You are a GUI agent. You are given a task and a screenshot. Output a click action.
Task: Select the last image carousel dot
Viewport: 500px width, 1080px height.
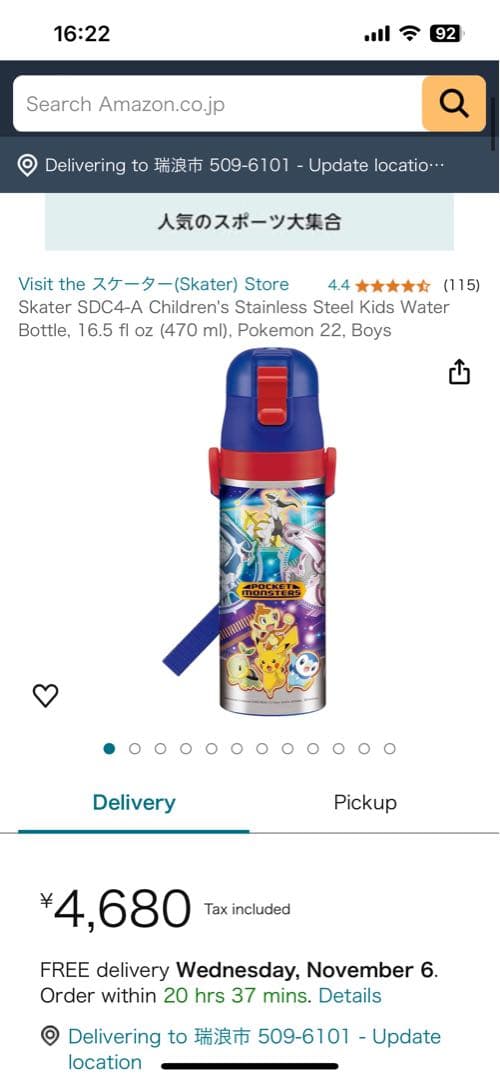tap(390, 749)
